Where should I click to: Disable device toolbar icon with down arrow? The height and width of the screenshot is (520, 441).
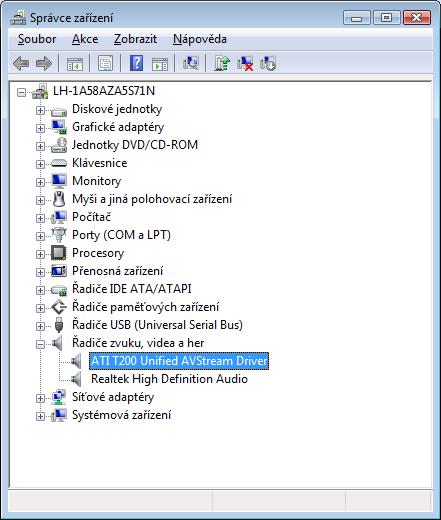point(268,63)
